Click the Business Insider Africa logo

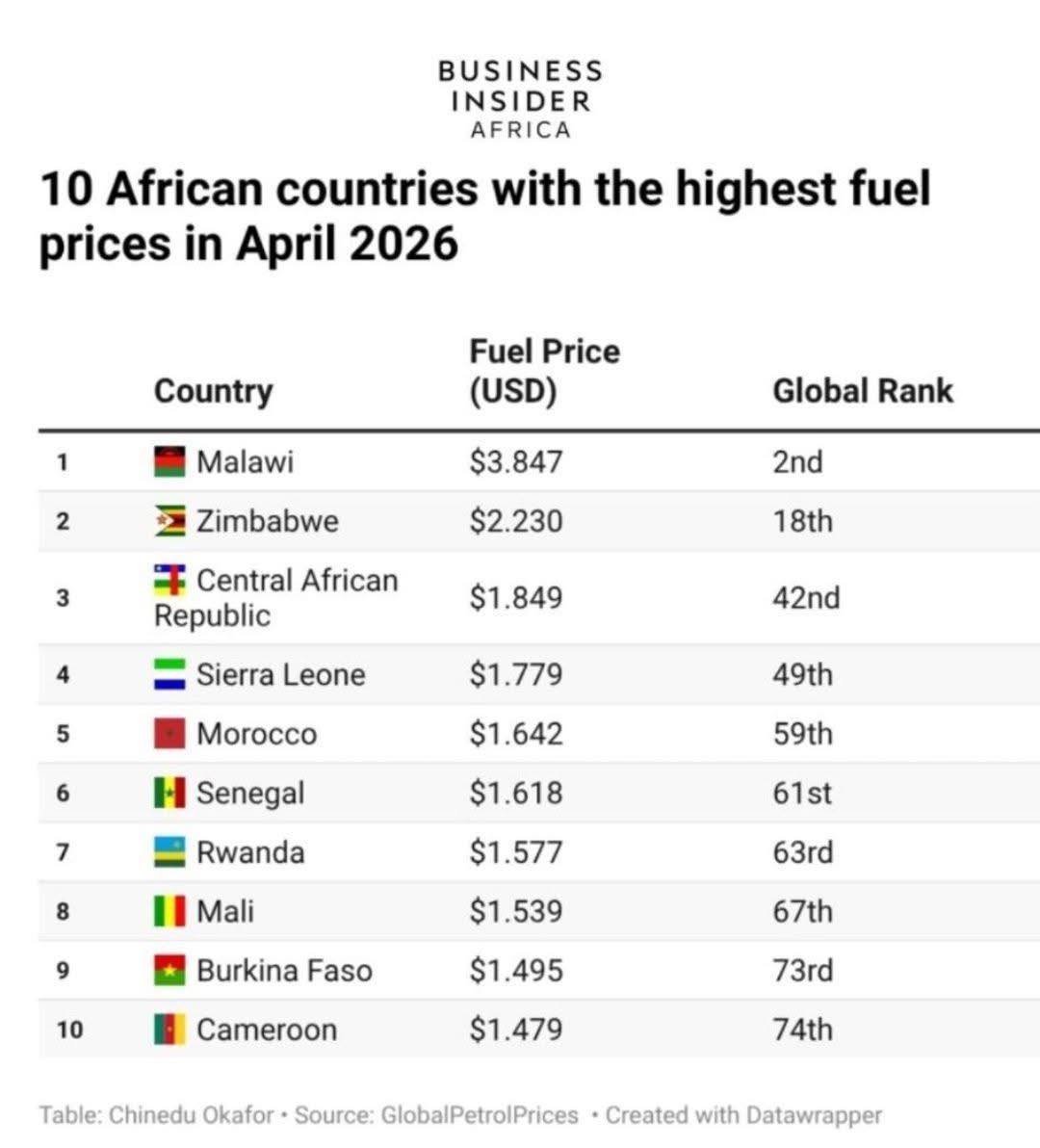point(520,99)
